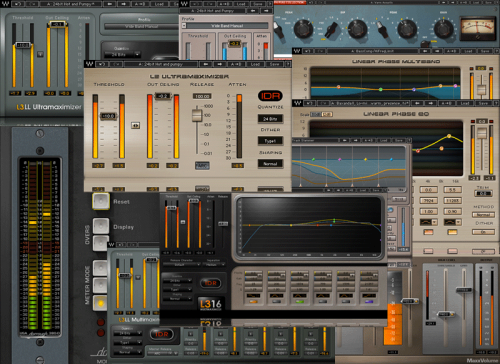Viewport: 500px width, 364px height.
Task: Click the first Scale button in Linear Phase EQ
Action: (x=315, y=114)
